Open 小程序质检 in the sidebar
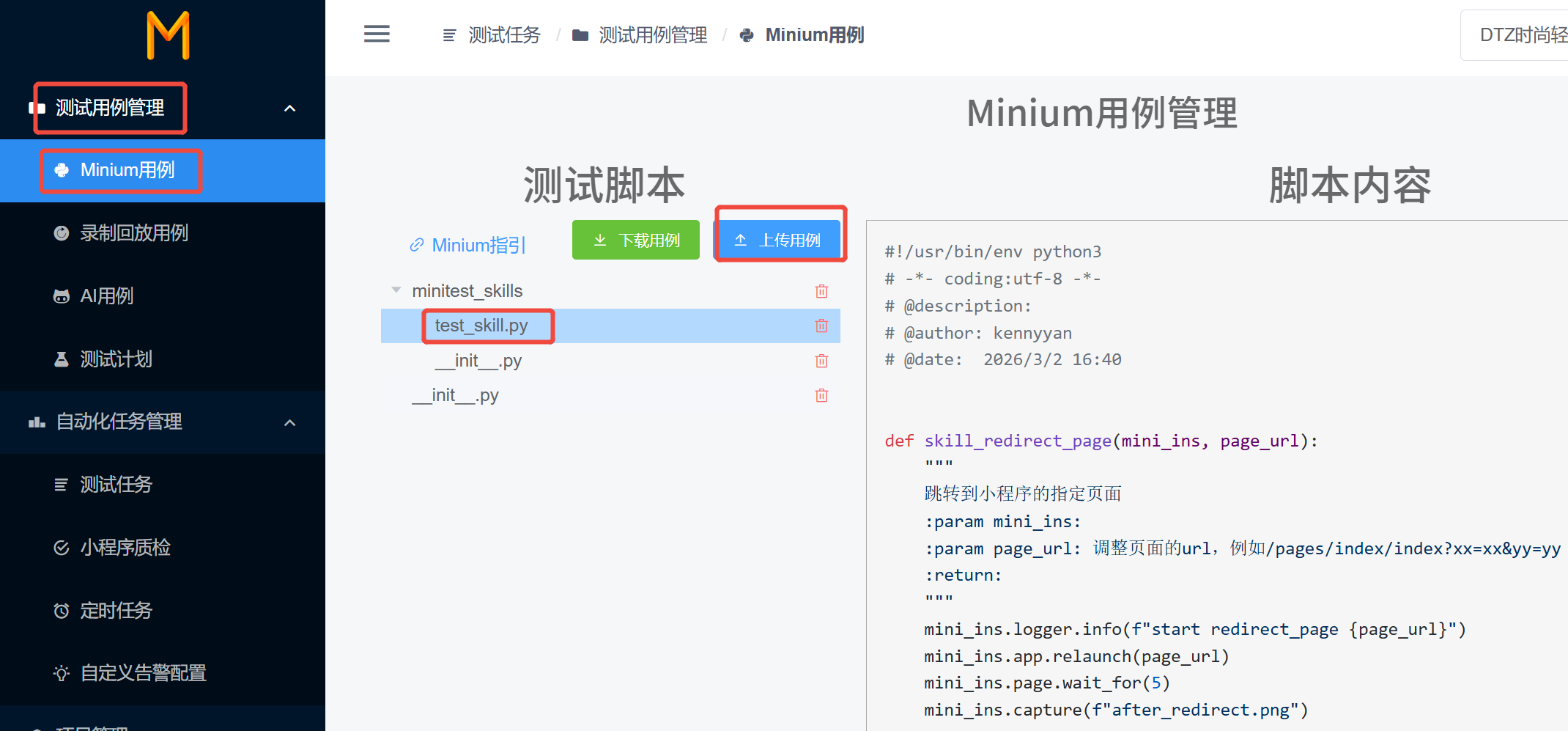The image size is (1568, 731). point(163,548)
